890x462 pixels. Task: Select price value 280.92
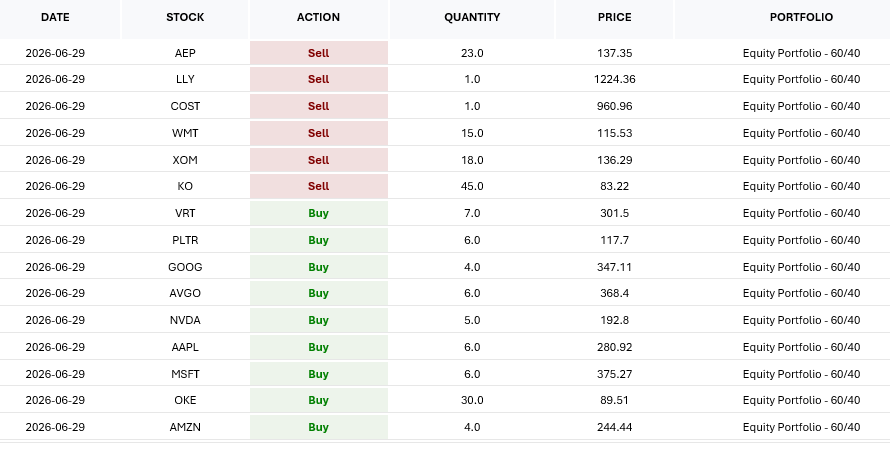(x=615, y=347)
